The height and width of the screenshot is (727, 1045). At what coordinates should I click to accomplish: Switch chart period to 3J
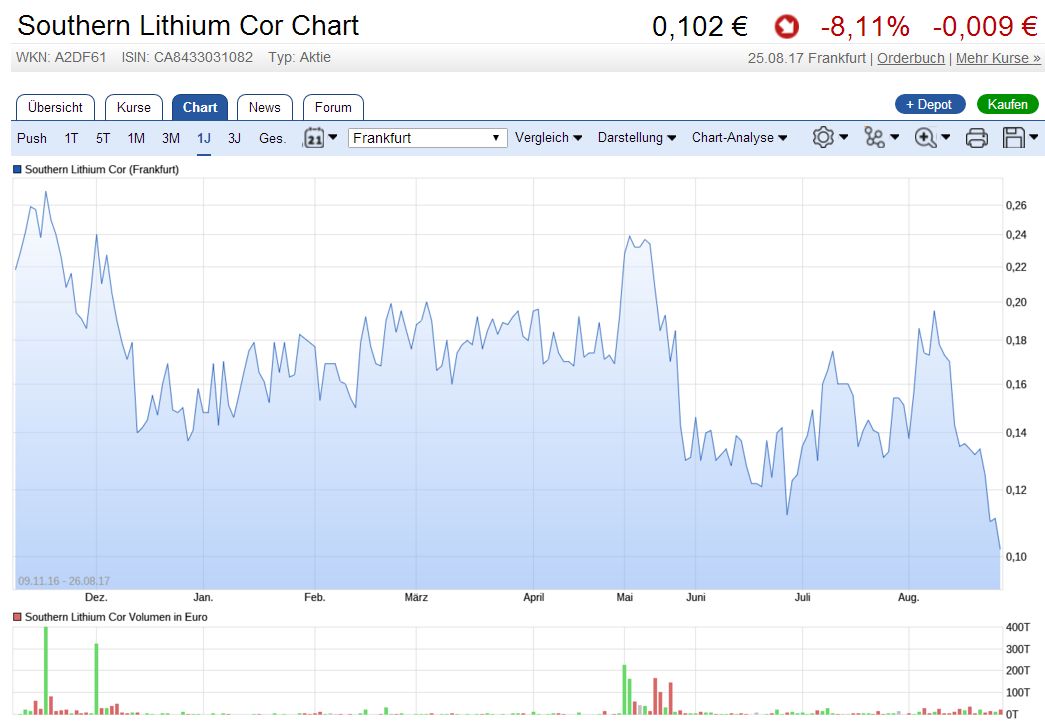coord(234,138)
